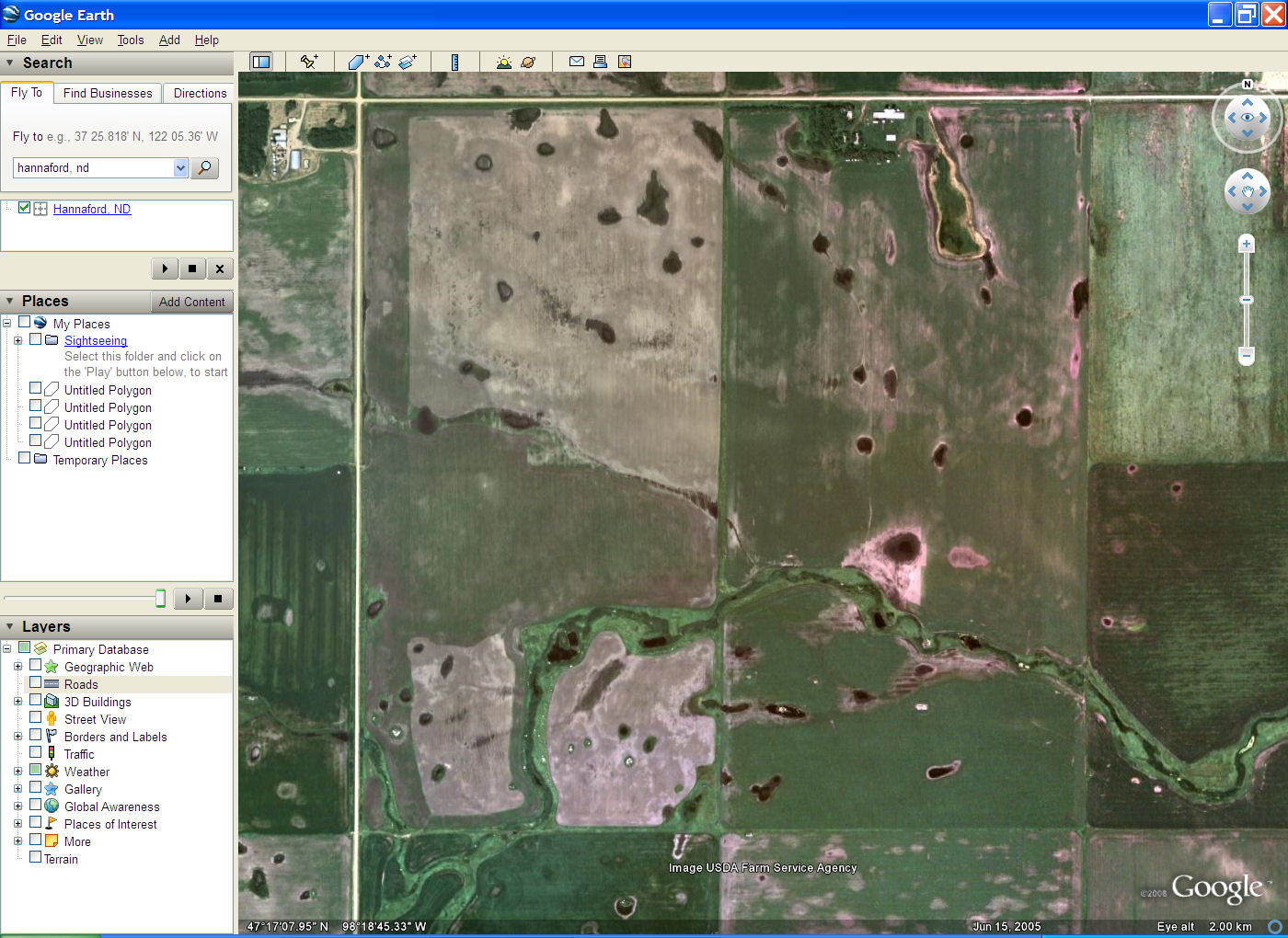This screenshot has height=938, width=1288.
Task: Toggle the My Places checkbox
Action: click(25, 322)
